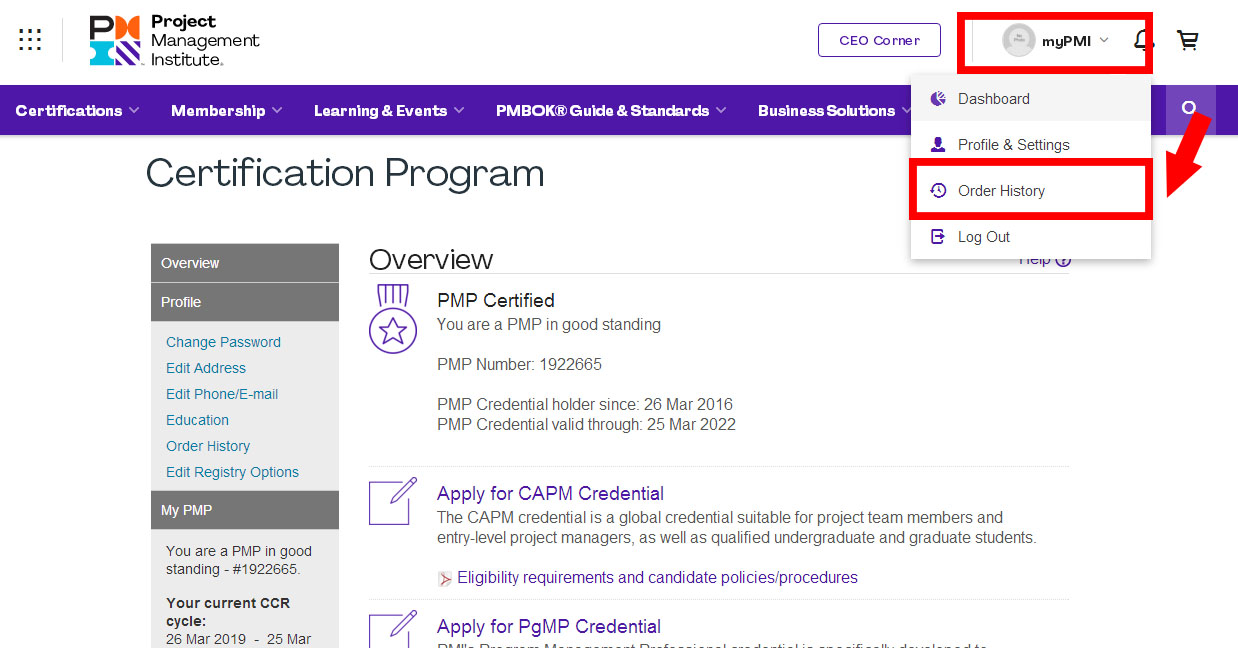Click the exit icon beside Log Out
The height and width of the screenshot is (648, 1238).
(x=938, y=237)
